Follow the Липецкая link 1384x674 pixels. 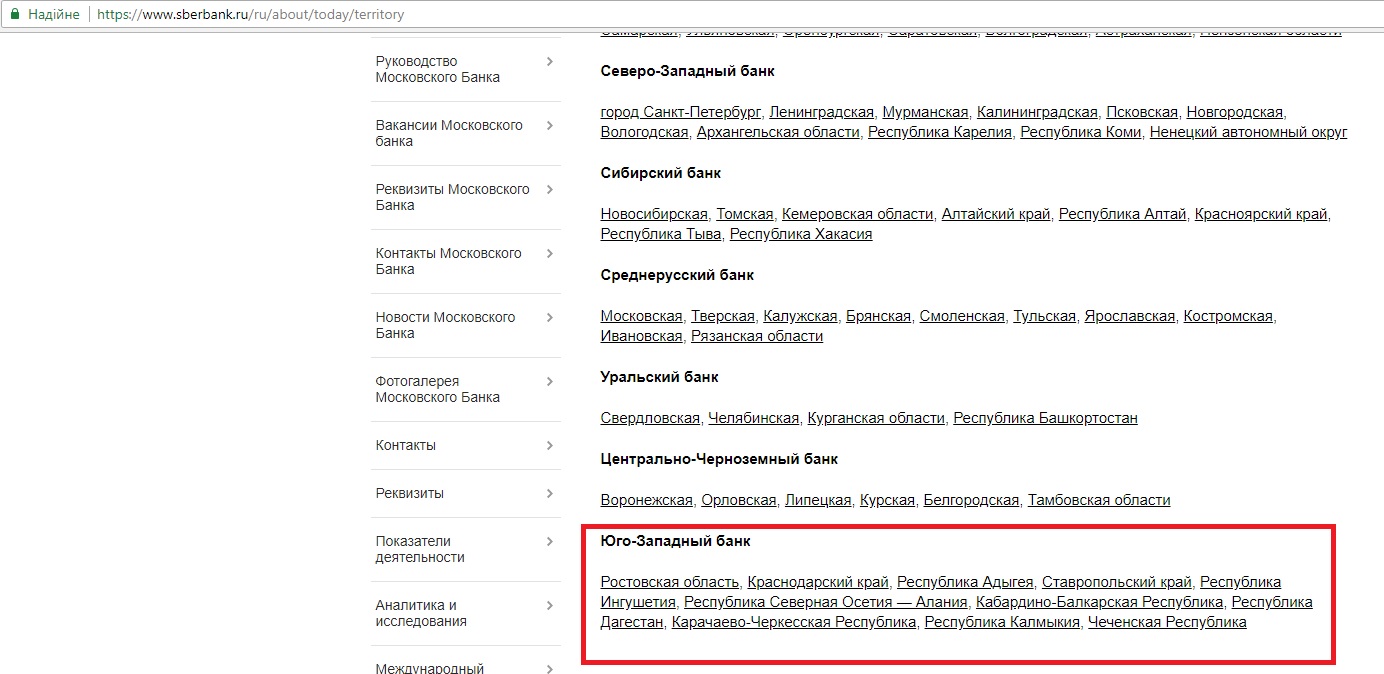(818, 500)
